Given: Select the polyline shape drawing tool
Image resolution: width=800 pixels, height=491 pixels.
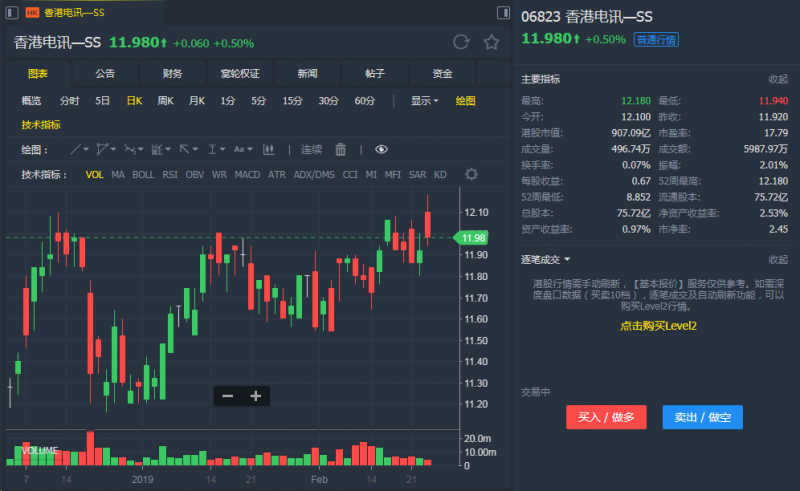Looking at the screenshot, I should [x=102, y=150].
